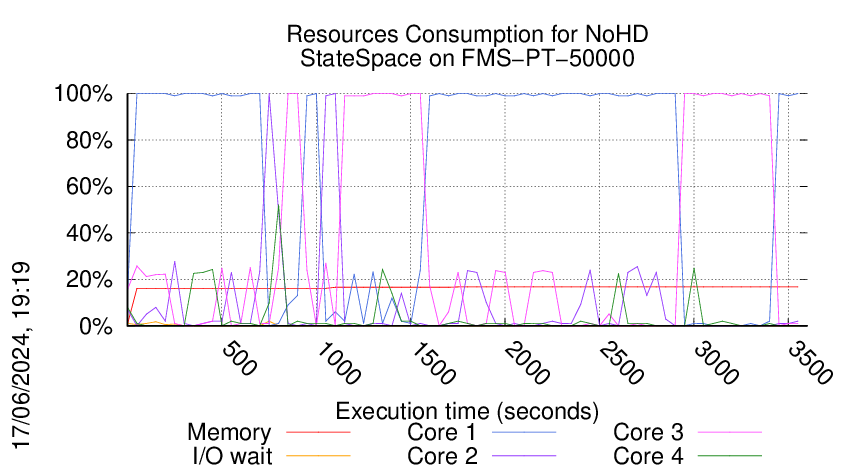Viewport: 850px width, 475px height.
Task: Click the '2000' x-axis tick label
Action: [x=527, y=363]
